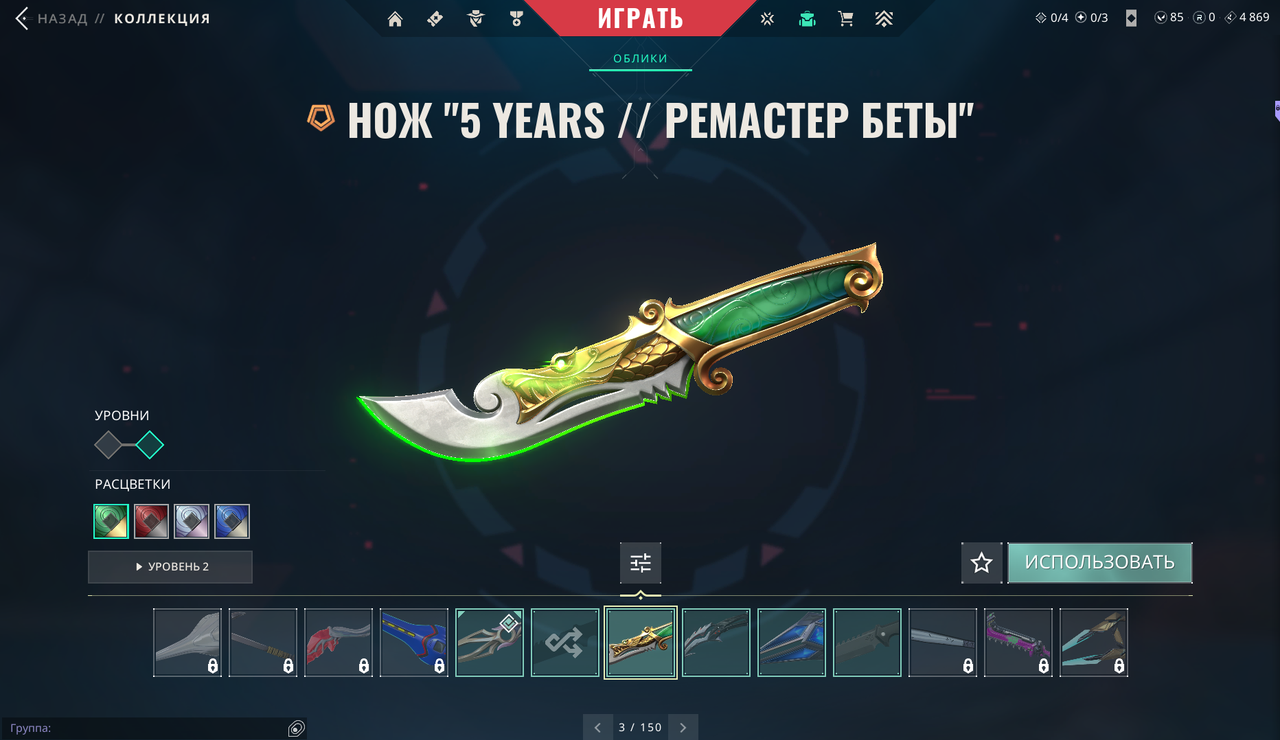
Task: Go to previous skins page arrow
Action: (597, 727)
